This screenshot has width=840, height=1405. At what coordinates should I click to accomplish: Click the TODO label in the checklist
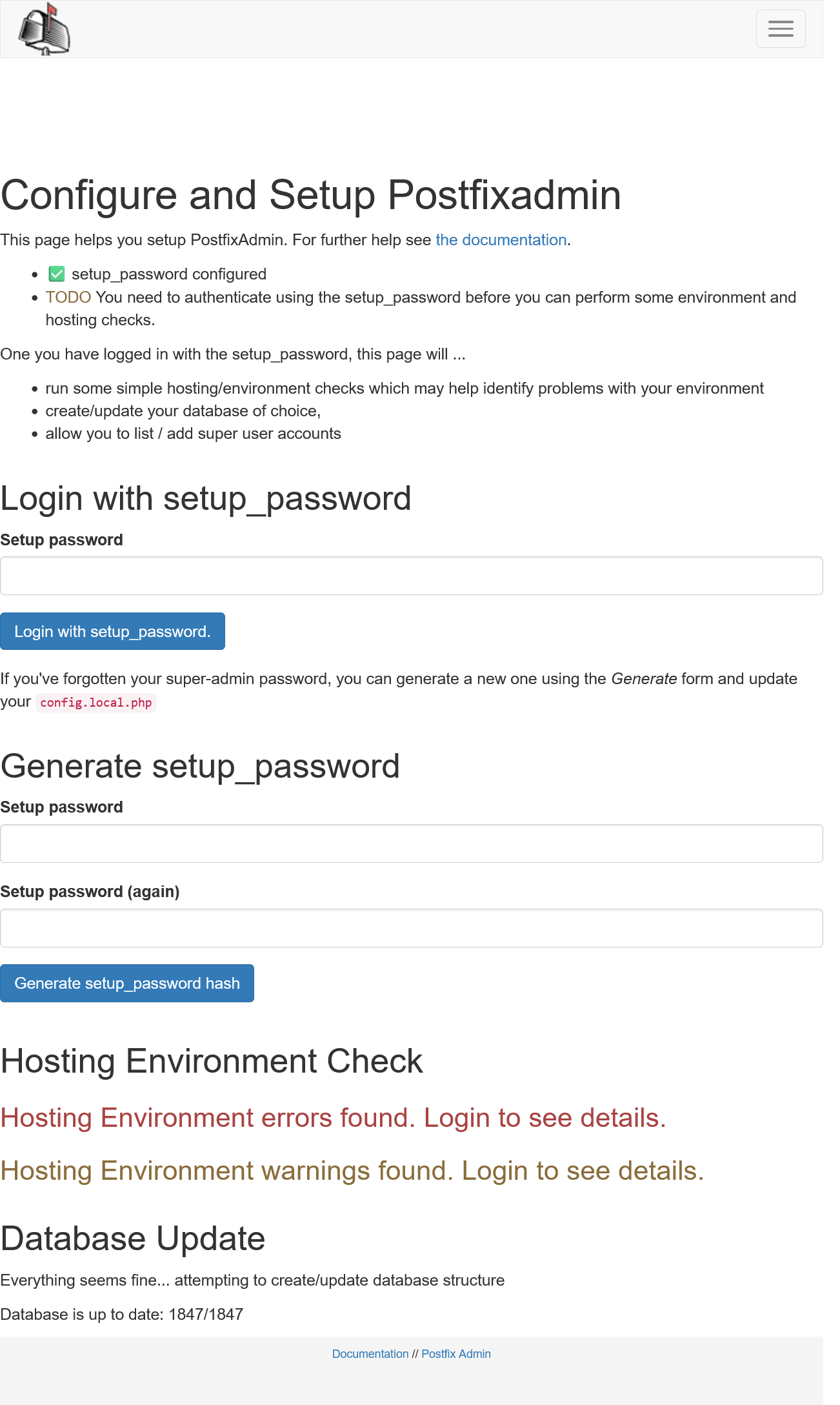[68, 298]
